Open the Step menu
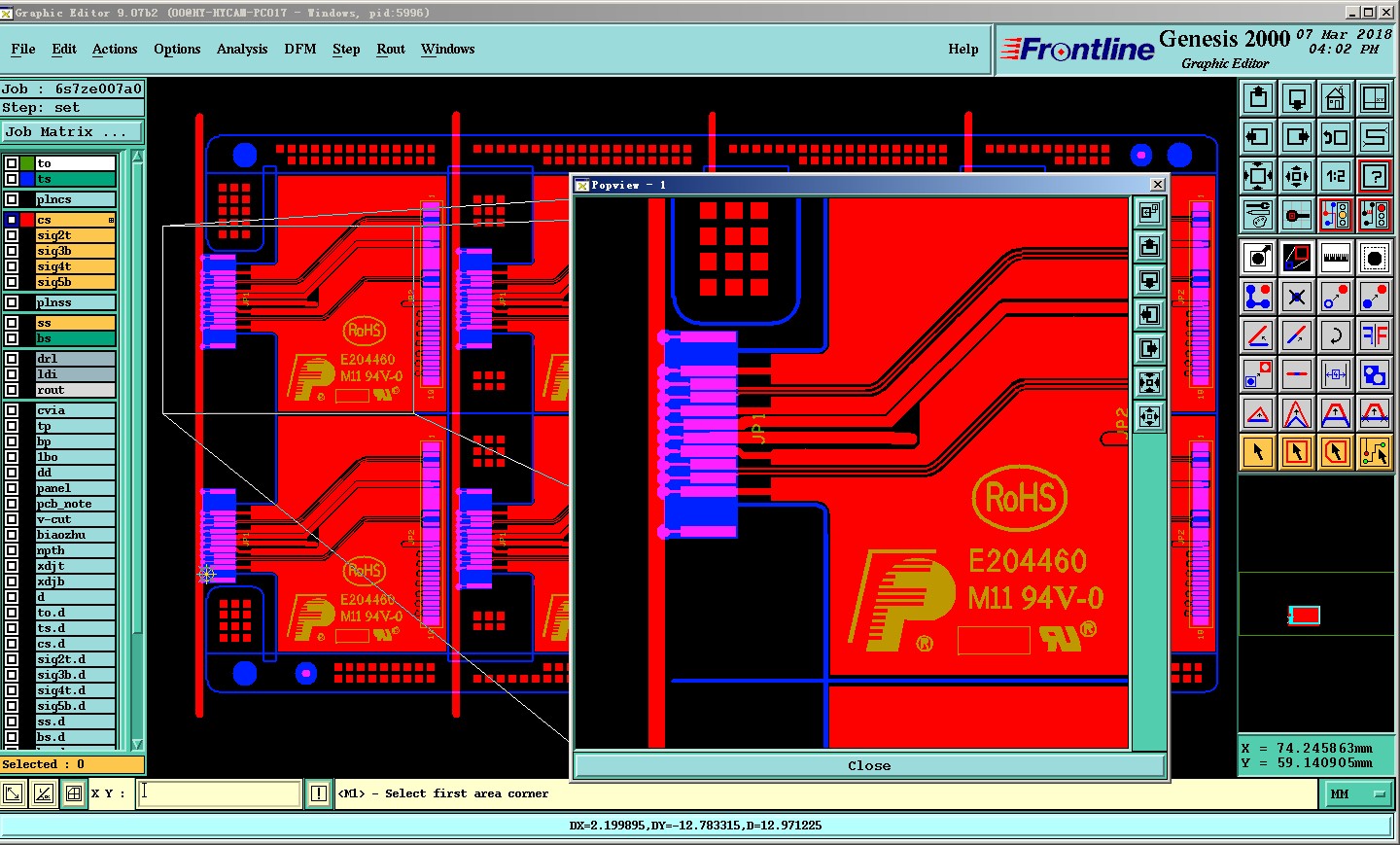 point(346,49)
